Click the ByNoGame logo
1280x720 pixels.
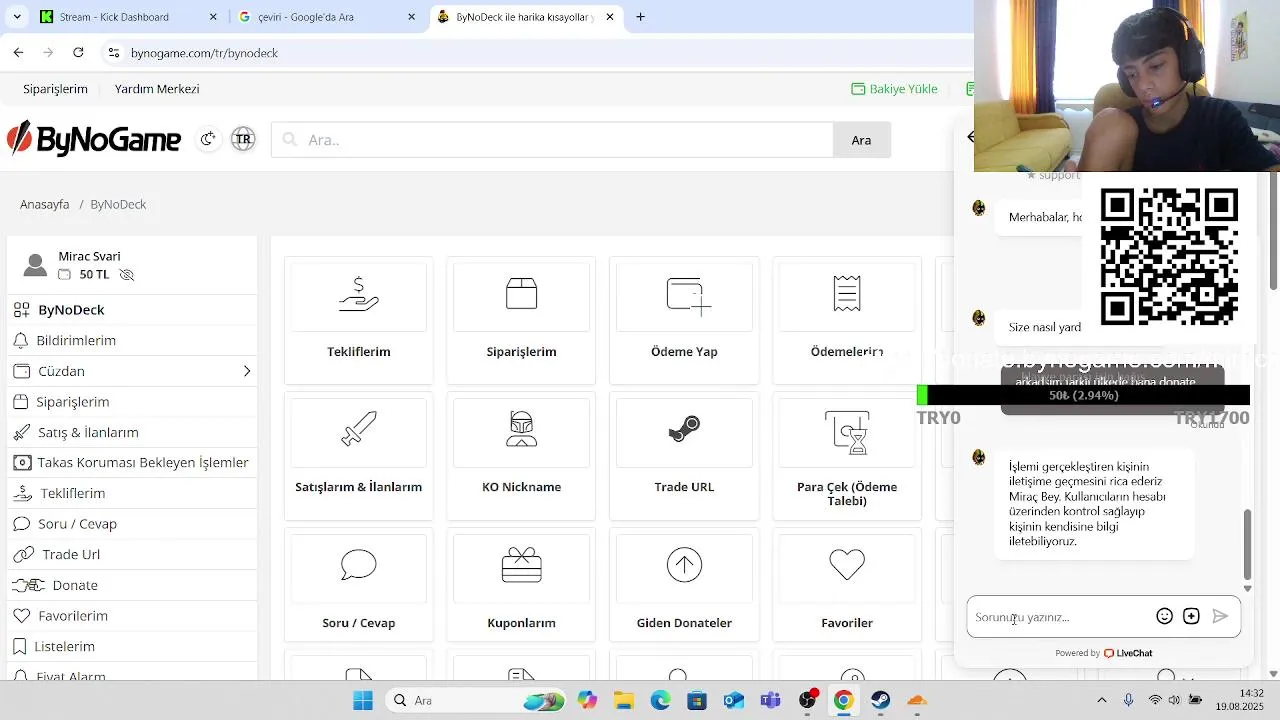coord(94,139)
